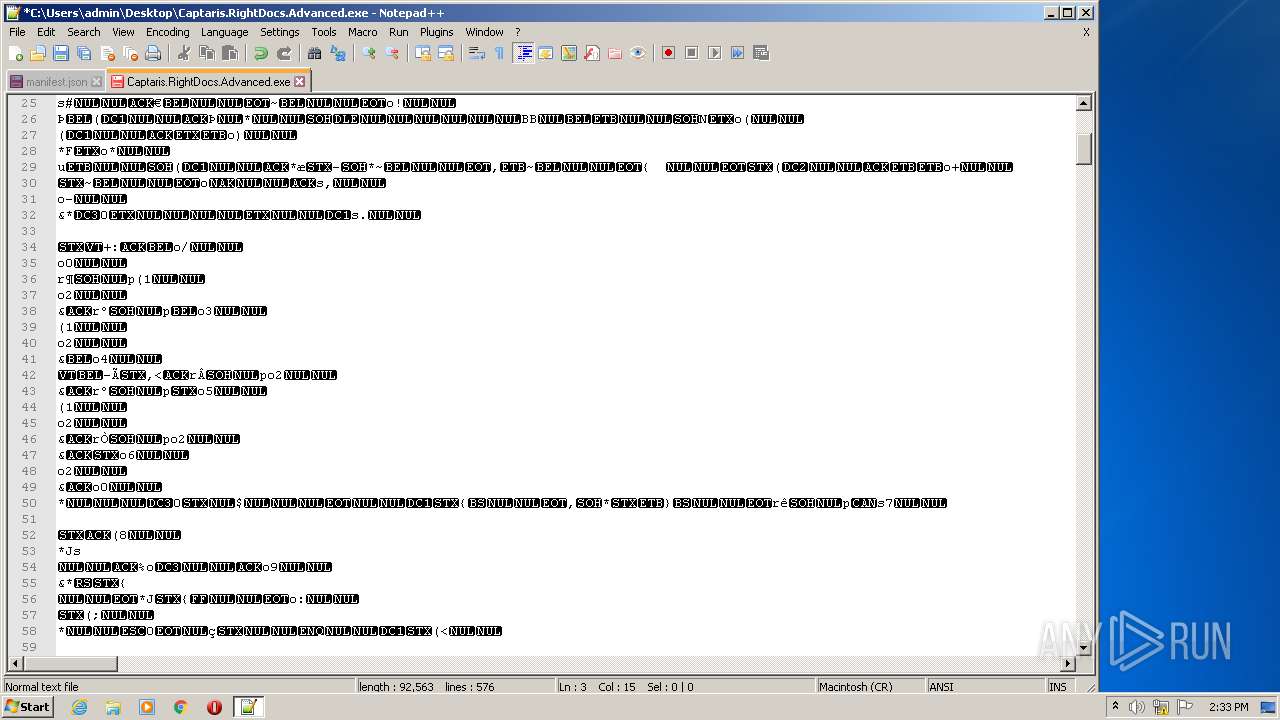Click the Replace toolbar icon
Viewport: 1280px width, 720px height.
[337, 53]
